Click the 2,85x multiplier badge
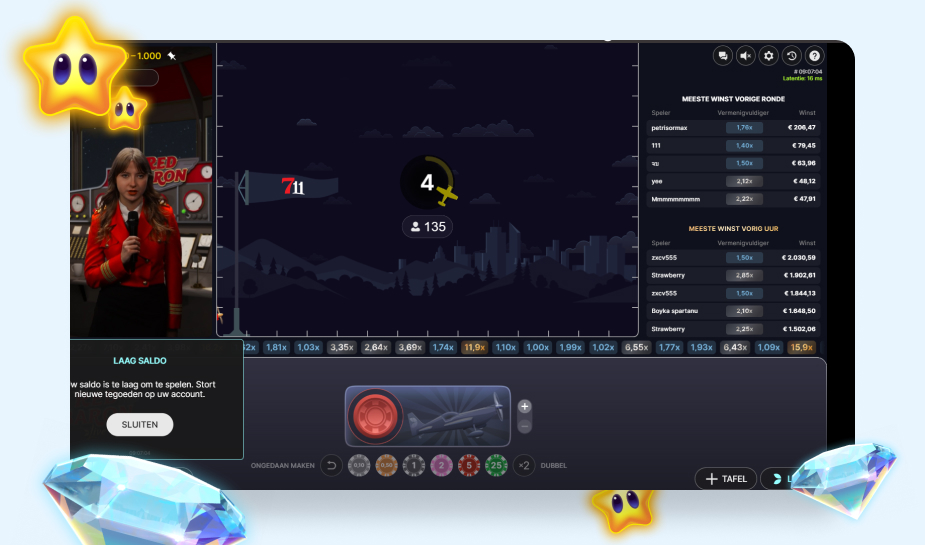The image size is (925, 545). [x=744, y=275]
